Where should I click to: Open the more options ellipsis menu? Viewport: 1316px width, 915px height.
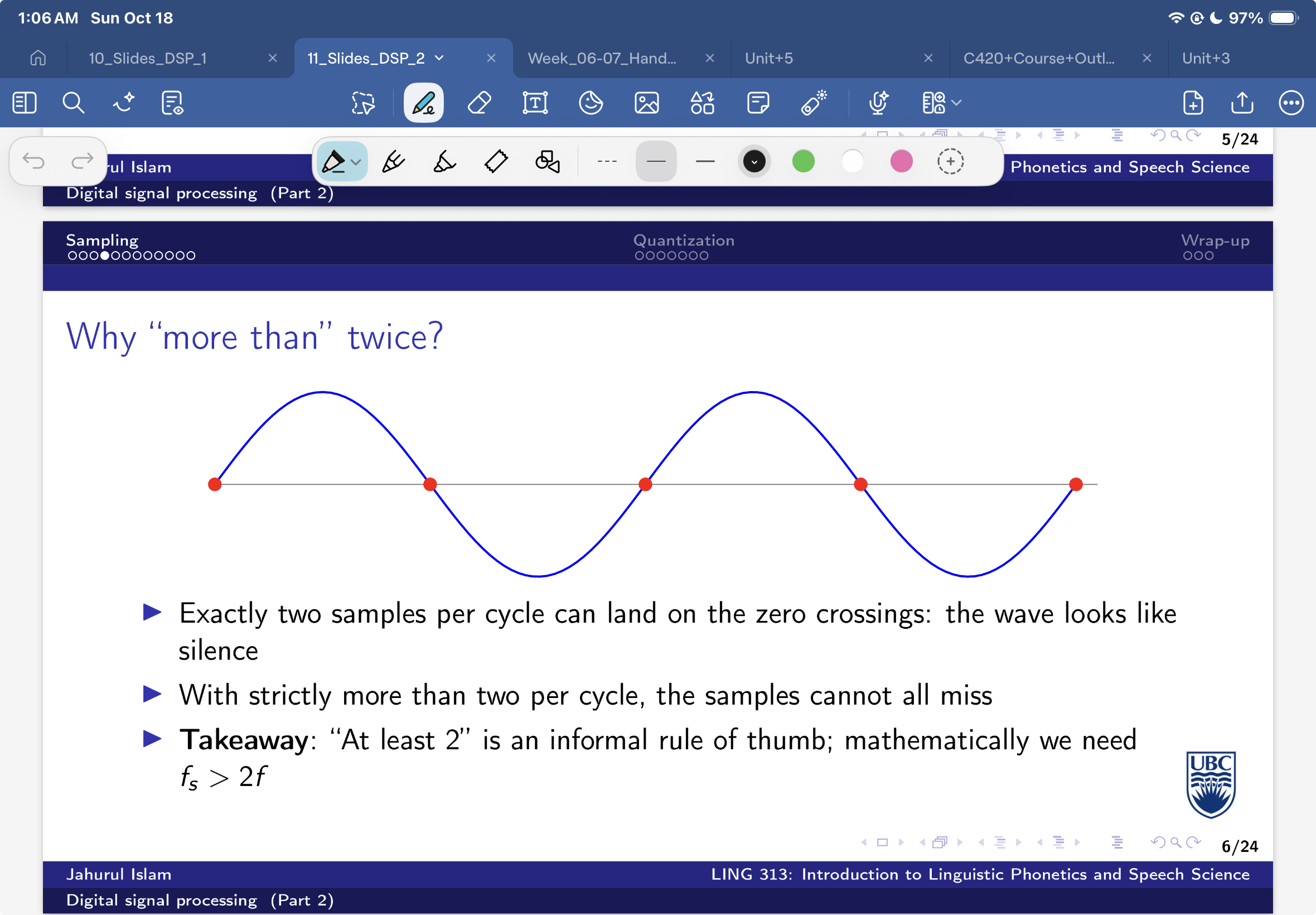click(x=1291, y=103)
